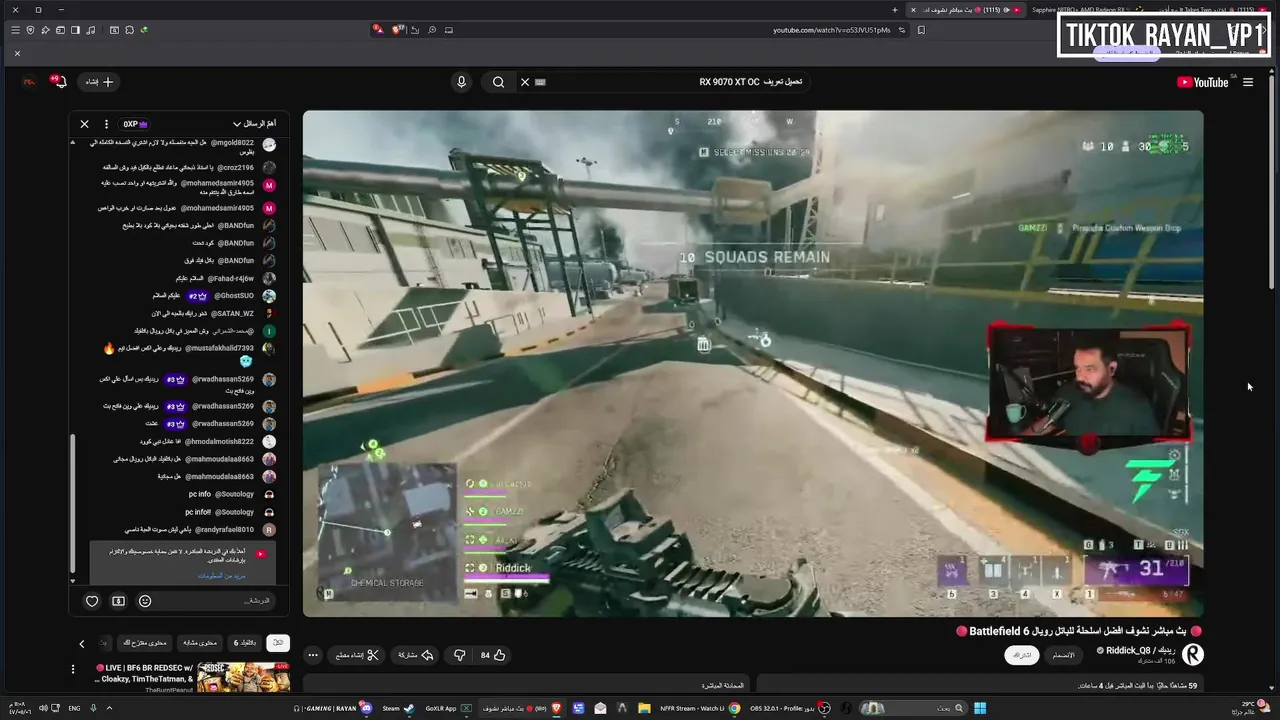
Task: Close the live chat panel
Action: coord(84,124)
